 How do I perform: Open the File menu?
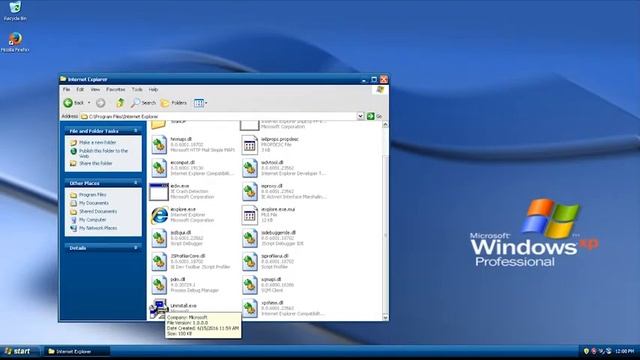pyautogui.click(x=66, y=89)
